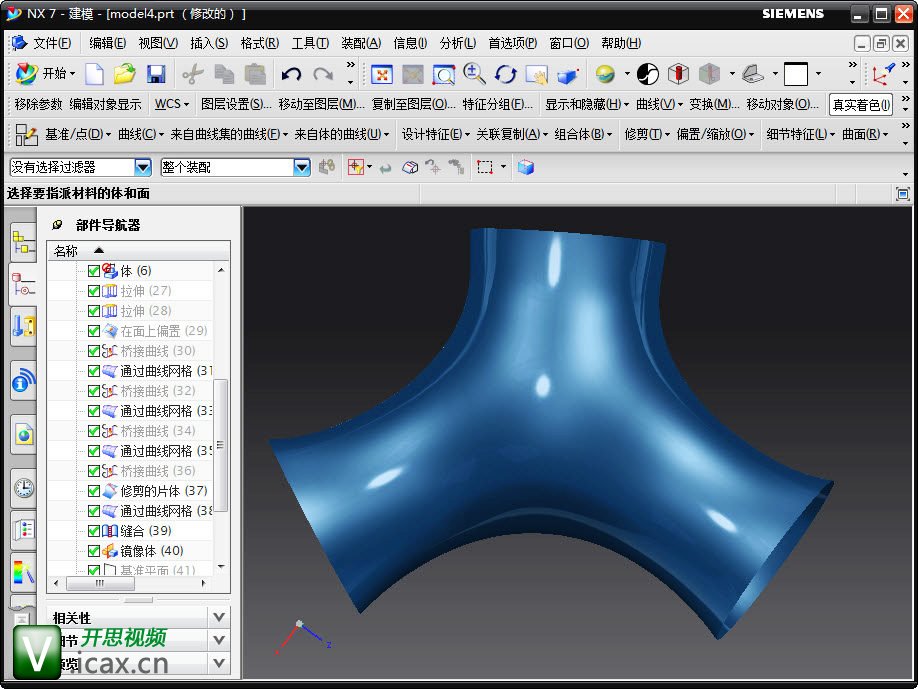Click the Save icon in the toolbar
This screenshot has height=689, width=918.
[x=156, y=74]
